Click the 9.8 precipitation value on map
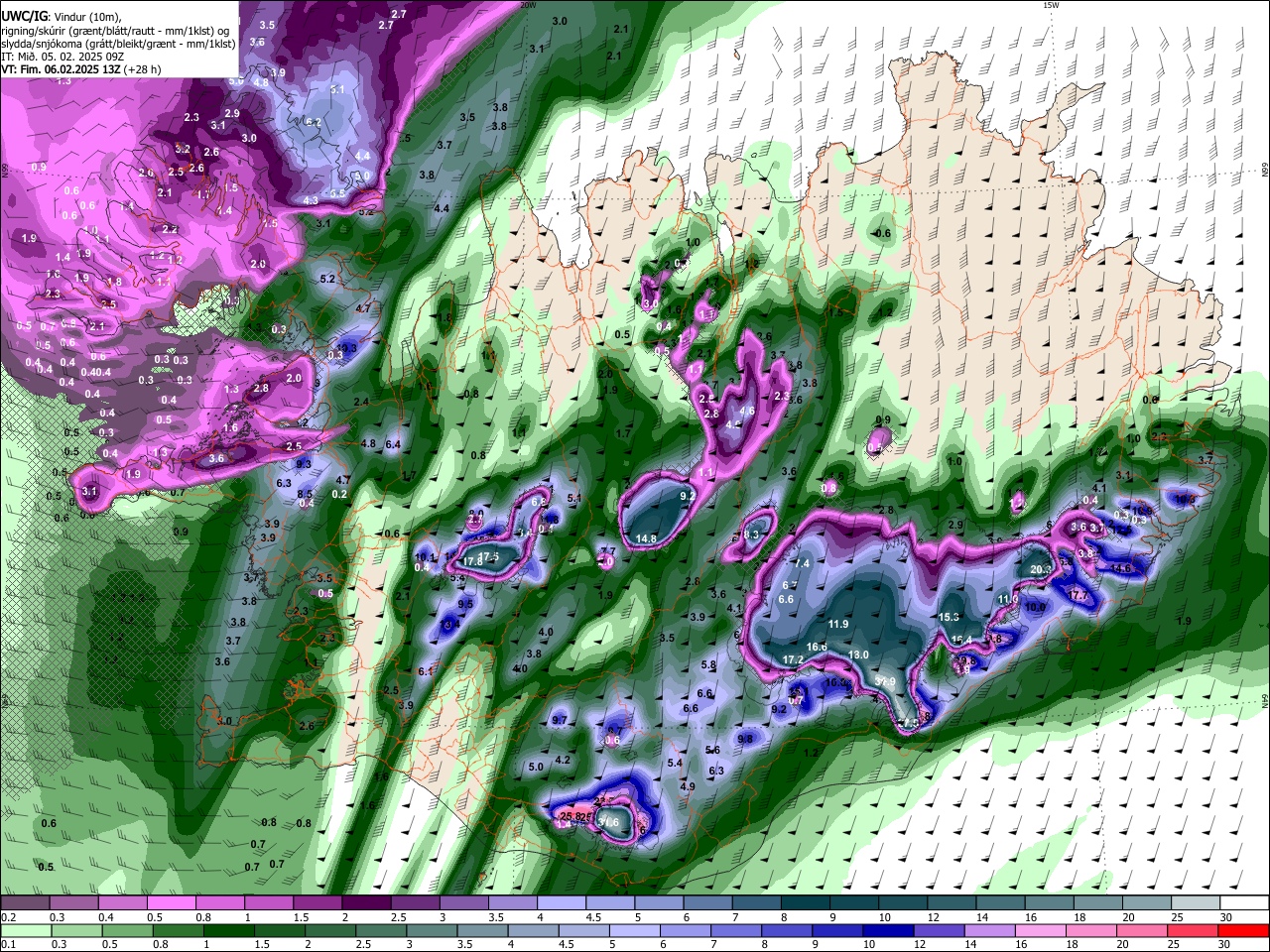 point(745,739)
